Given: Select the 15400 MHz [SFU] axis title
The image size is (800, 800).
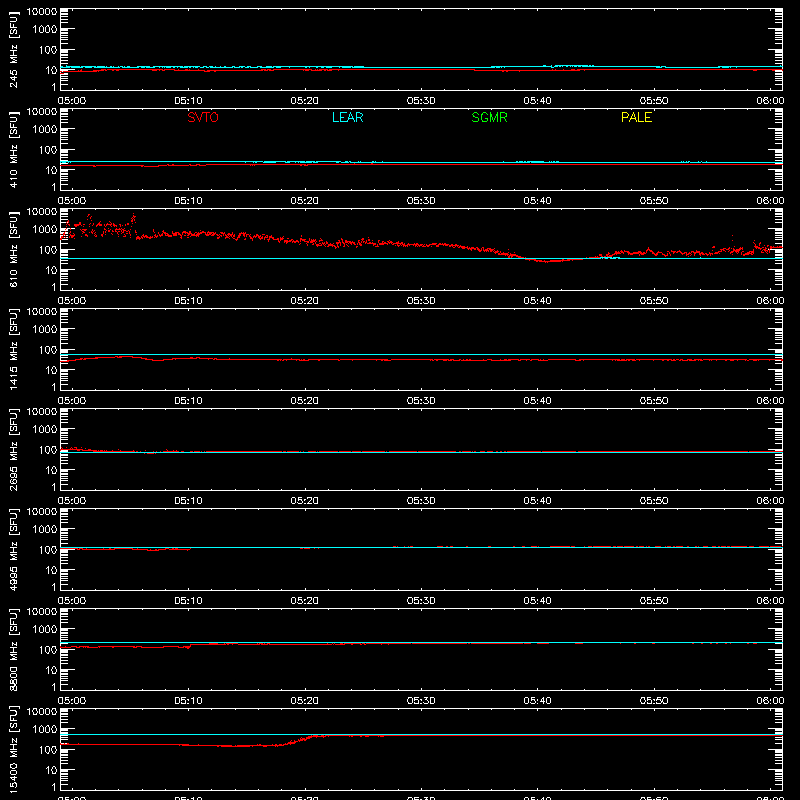Looking at the screenshot, I should point(13,749).
